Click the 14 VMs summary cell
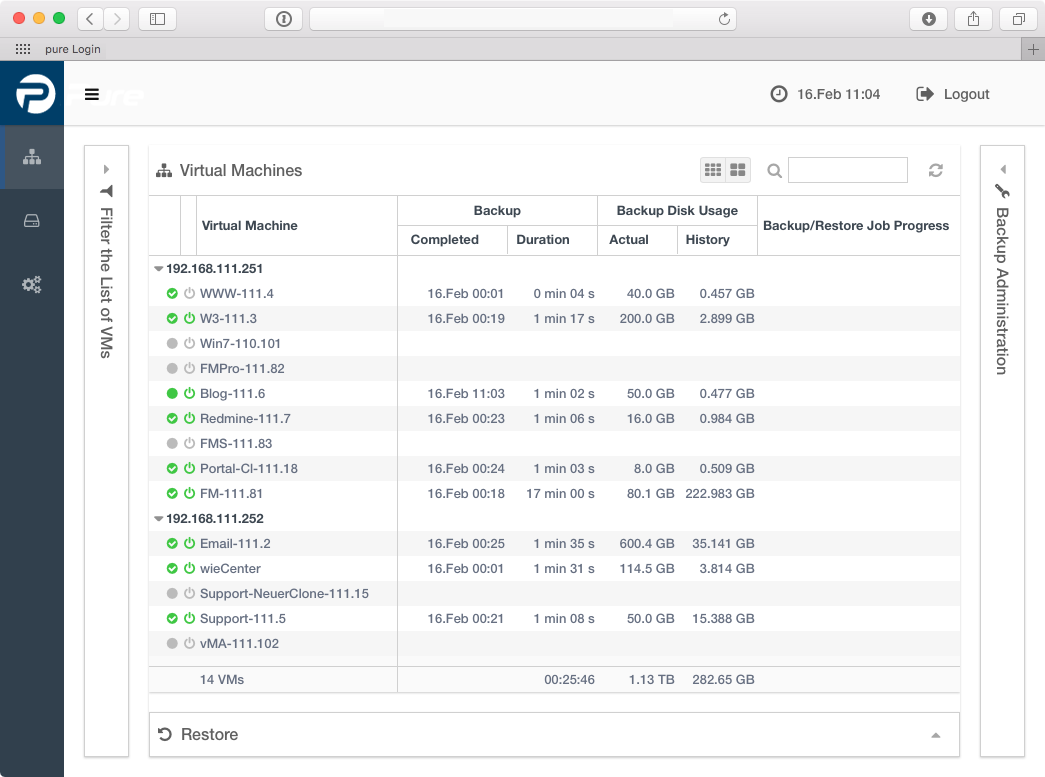Viewport: 1045px width, 777px height. (x=222, y=679)
